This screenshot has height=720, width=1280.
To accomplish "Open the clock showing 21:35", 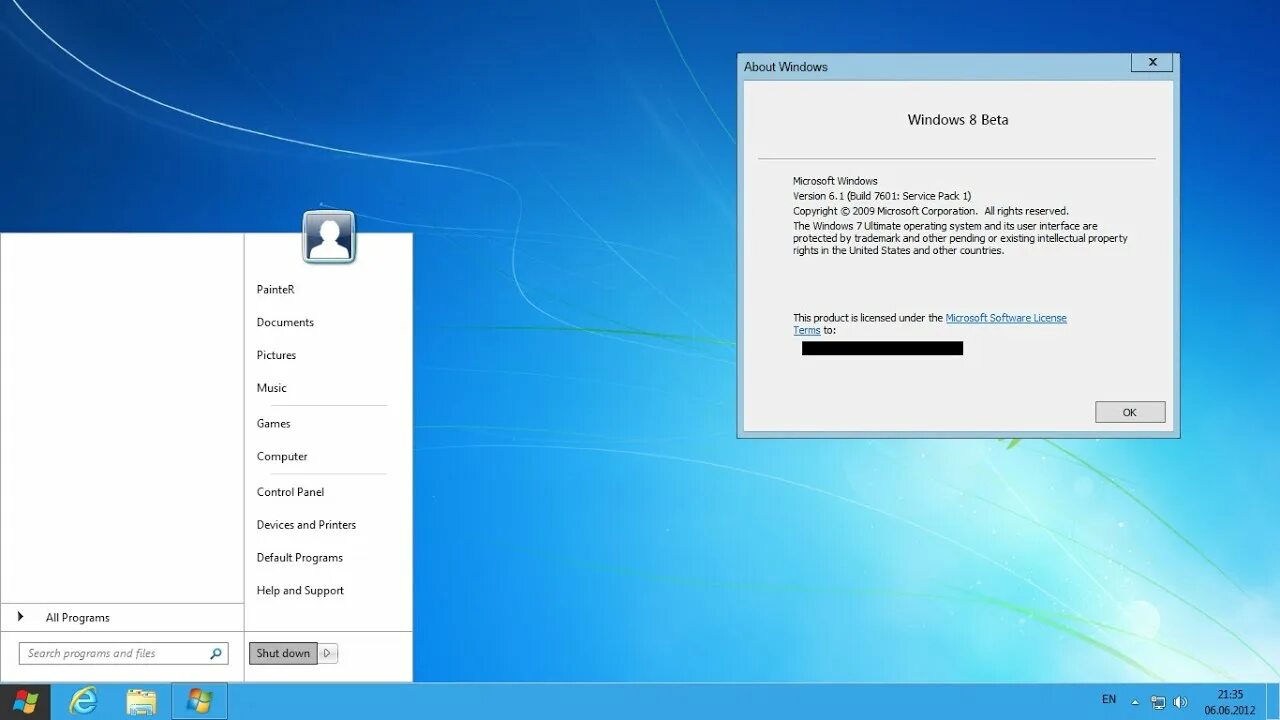I will (1230, 702).
